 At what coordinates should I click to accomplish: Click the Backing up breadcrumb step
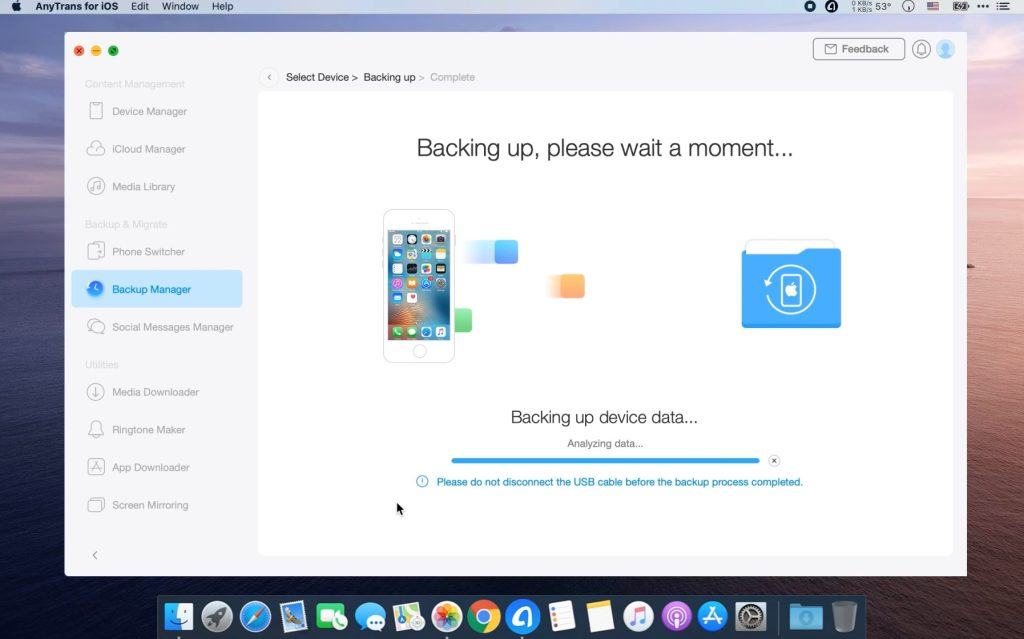click(389, 77)
